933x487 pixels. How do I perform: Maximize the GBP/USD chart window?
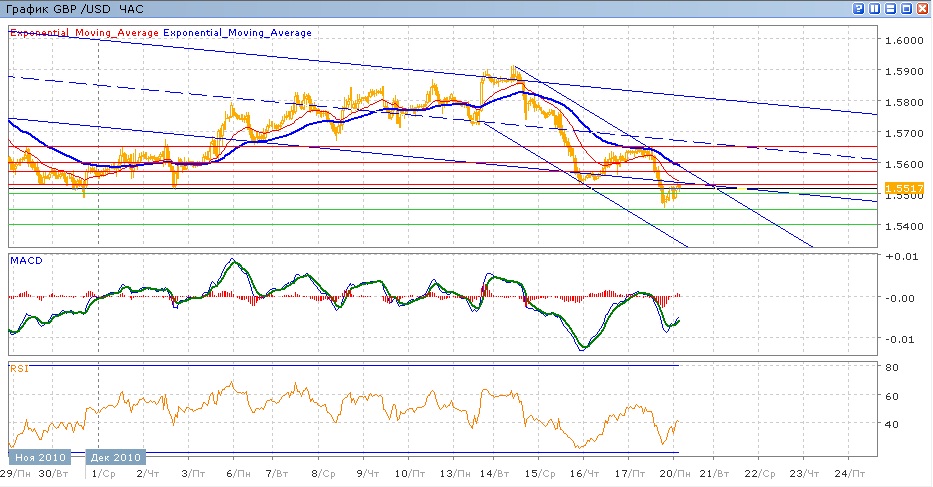907,8
